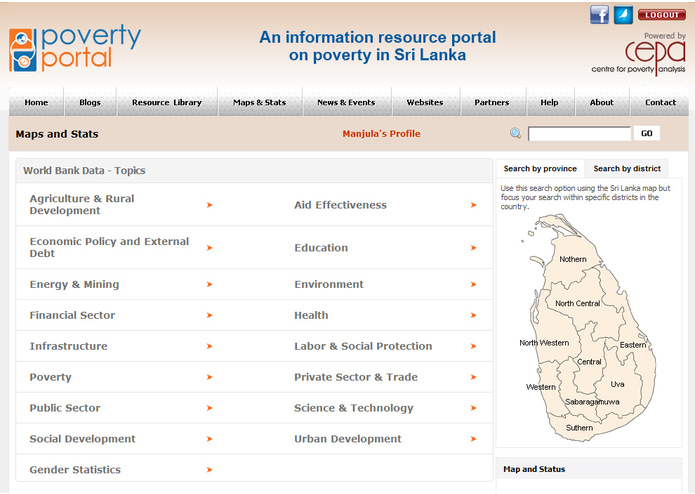Image resolution: width=695 pixels, height=494 pixels.
Task: Open the Twitter bird icon link
Action: [x=623, y=15]
